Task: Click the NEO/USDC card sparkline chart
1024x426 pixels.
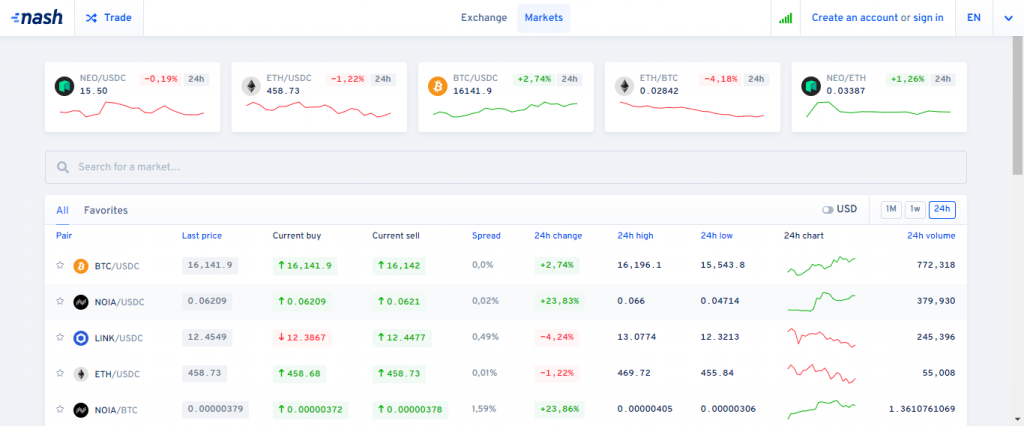Action: 131,109
